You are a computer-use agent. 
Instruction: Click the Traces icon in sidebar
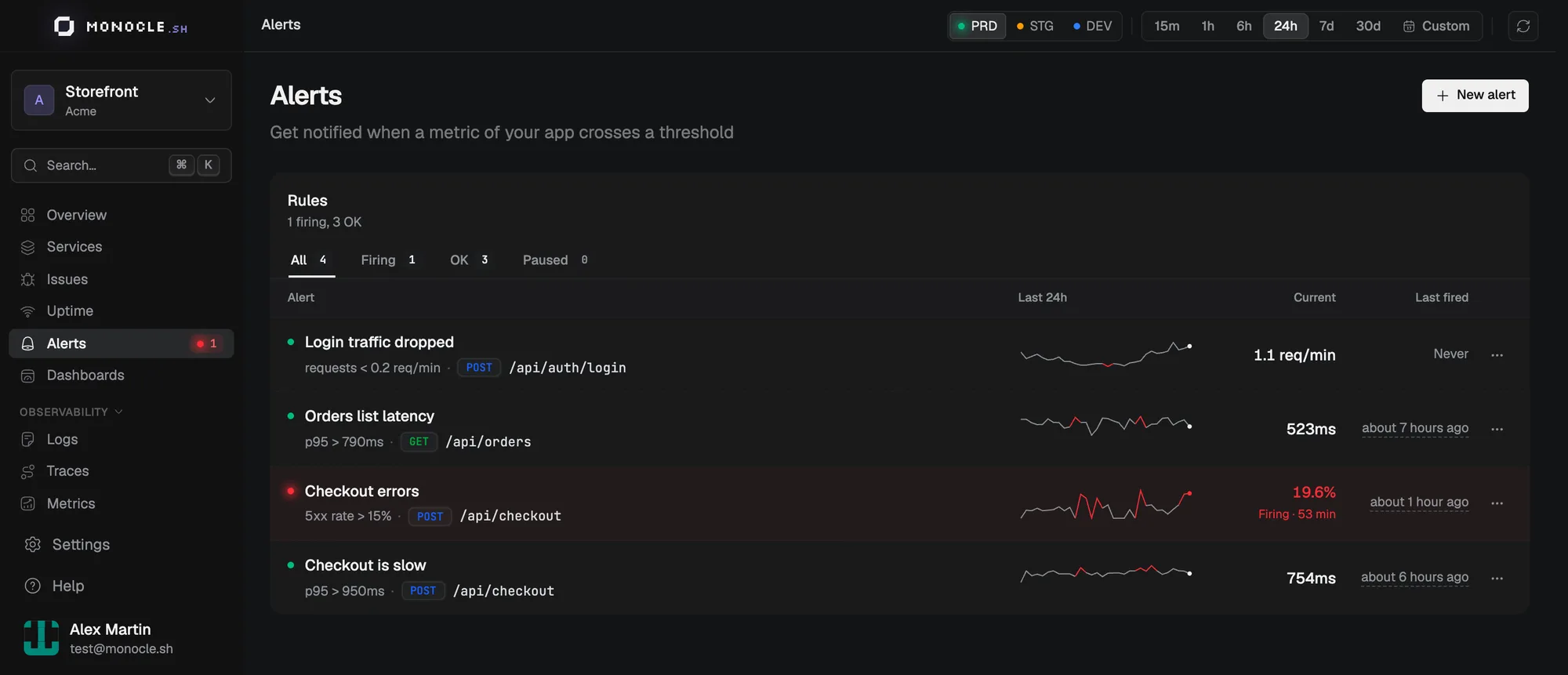click(28, 471)
